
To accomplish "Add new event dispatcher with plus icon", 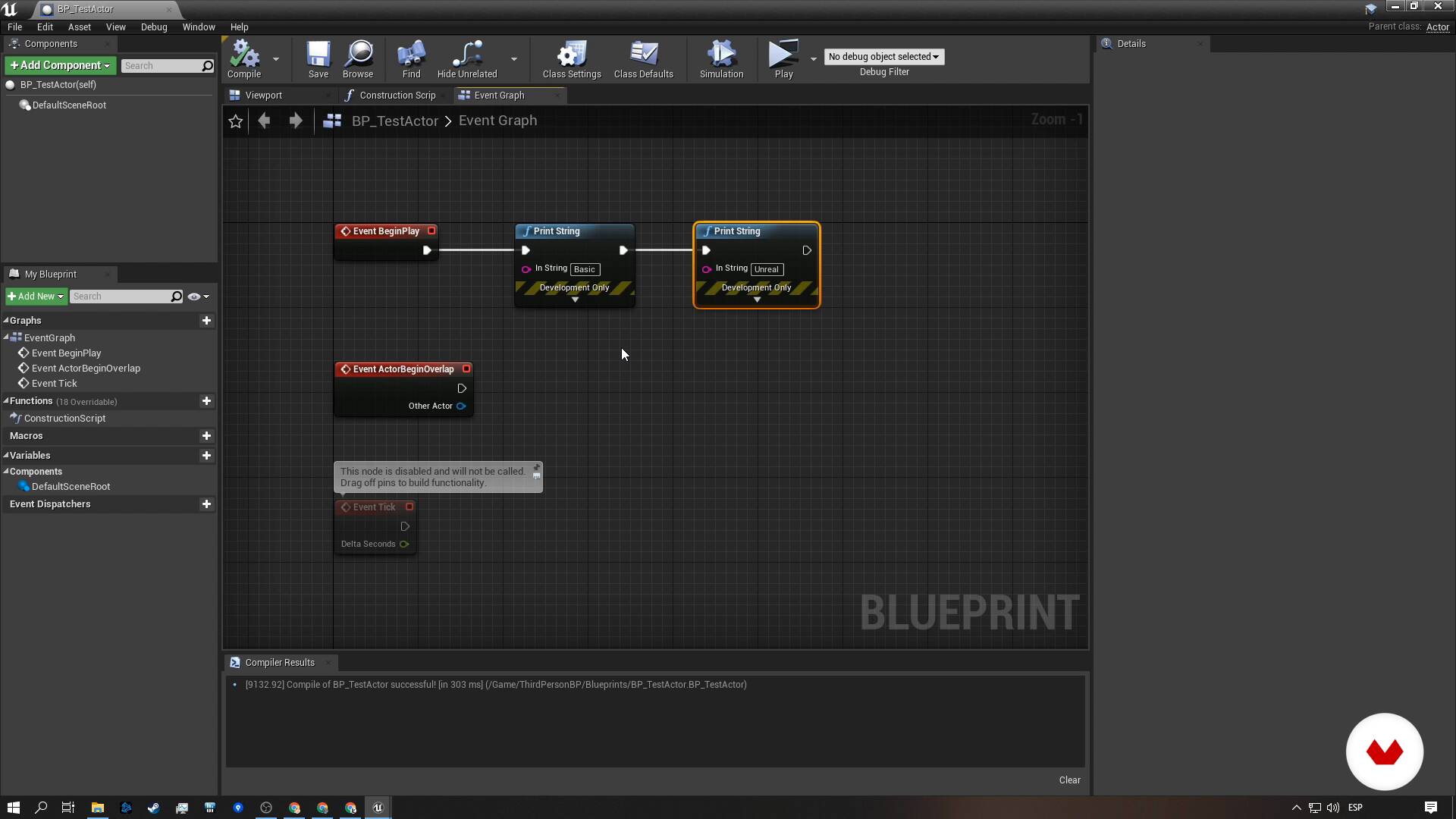I will (x=206, y=504).
